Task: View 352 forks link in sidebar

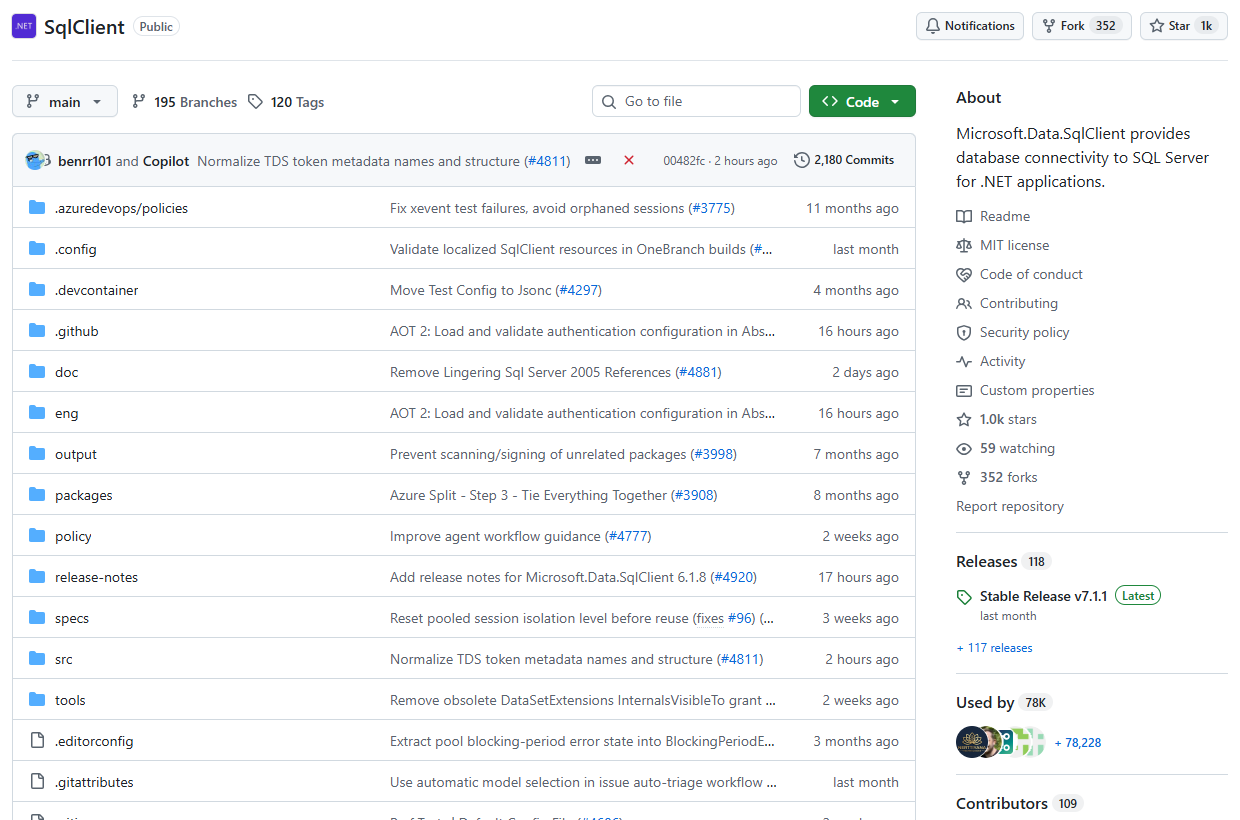Action: coord(997,477)
